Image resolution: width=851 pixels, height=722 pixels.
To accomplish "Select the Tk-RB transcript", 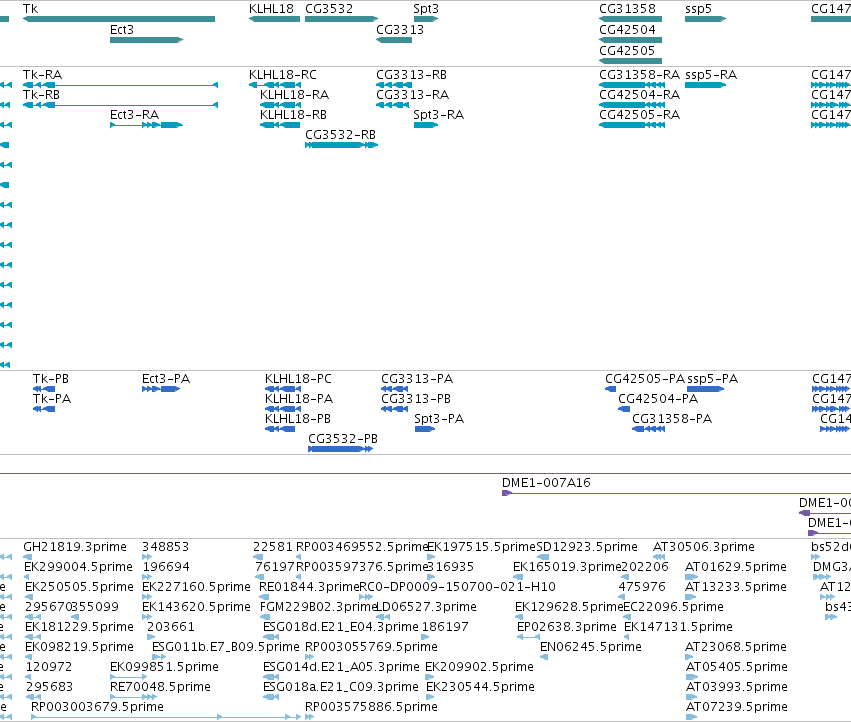I will tap(120, 105).
